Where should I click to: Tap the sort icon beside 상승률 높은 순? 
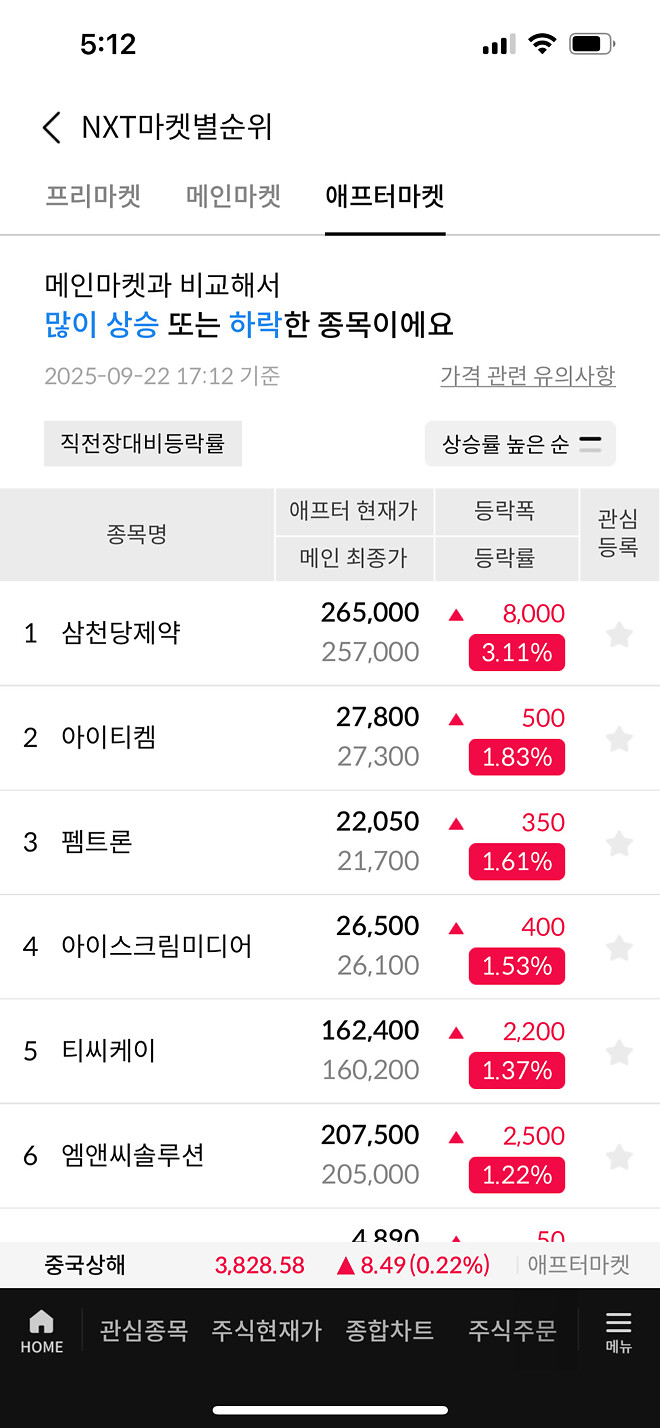click(x=590, y=443)
